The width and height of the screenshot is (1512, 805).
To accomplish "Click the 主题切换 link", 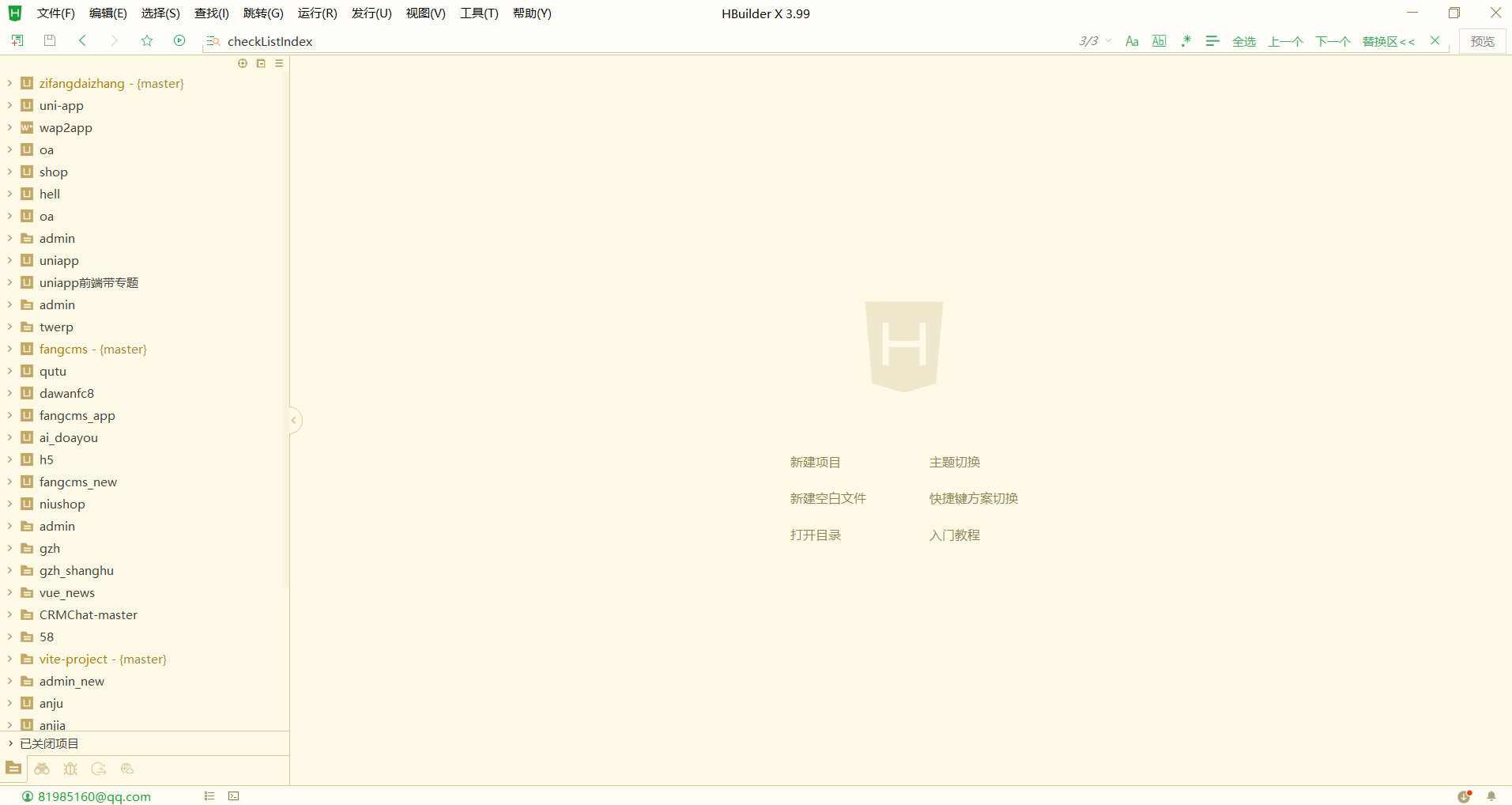I will (955, 462).
